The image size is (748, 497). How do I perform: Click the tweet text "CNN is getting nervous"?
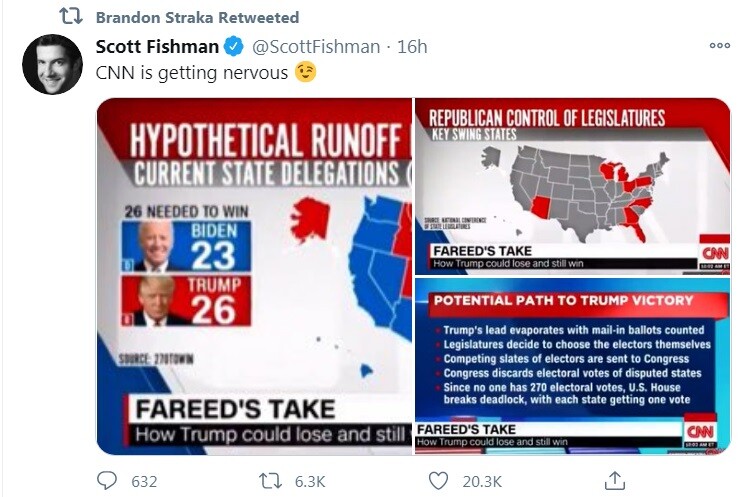tap(190, 73)
